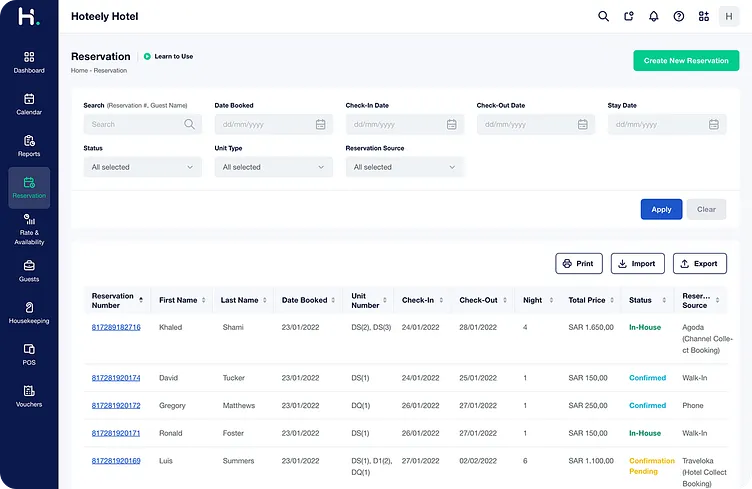Screen dimensions: 752x489
Task: Go to Reports in the sidebar
Action: (x=29, y=146)
